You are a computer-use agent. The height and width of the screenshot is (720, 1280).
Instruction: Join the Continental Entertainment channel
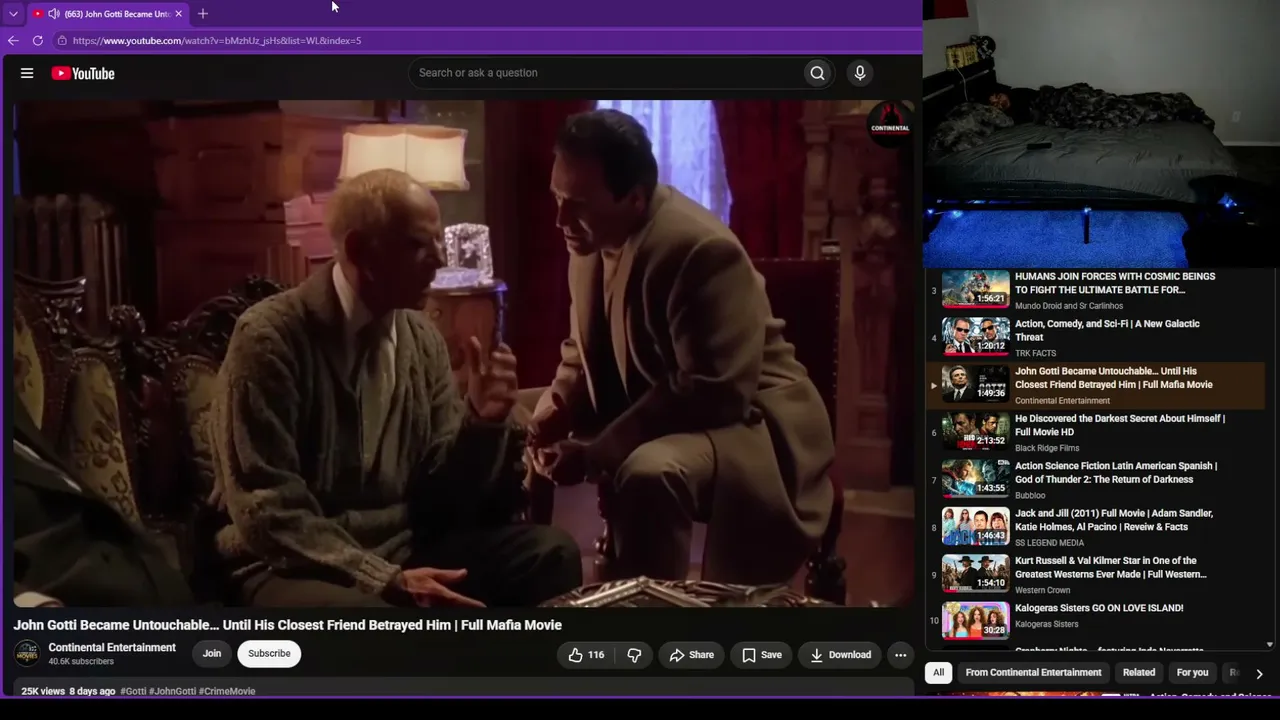(x=212, y=654)
